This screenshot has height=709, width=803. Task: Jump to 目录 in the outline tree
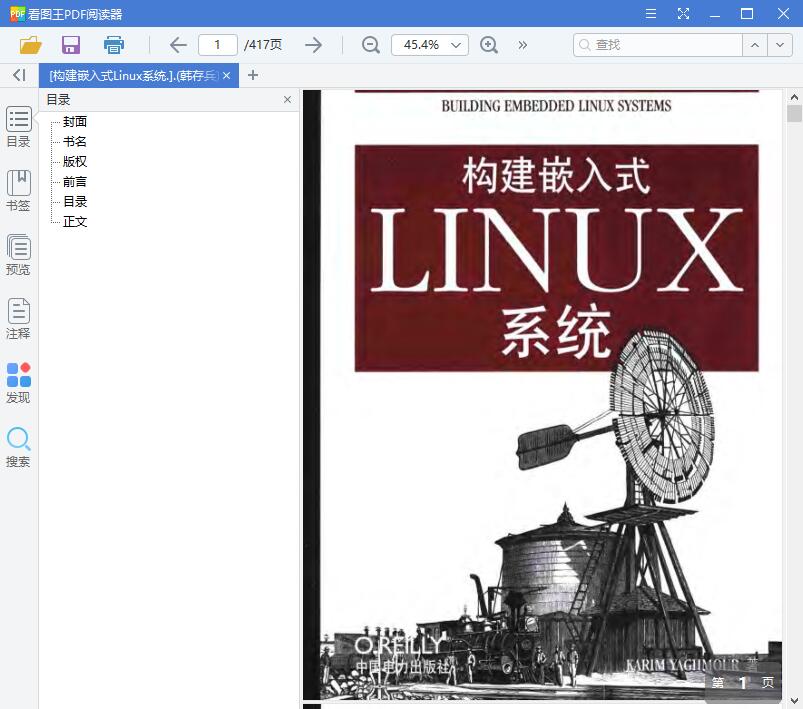75,201
